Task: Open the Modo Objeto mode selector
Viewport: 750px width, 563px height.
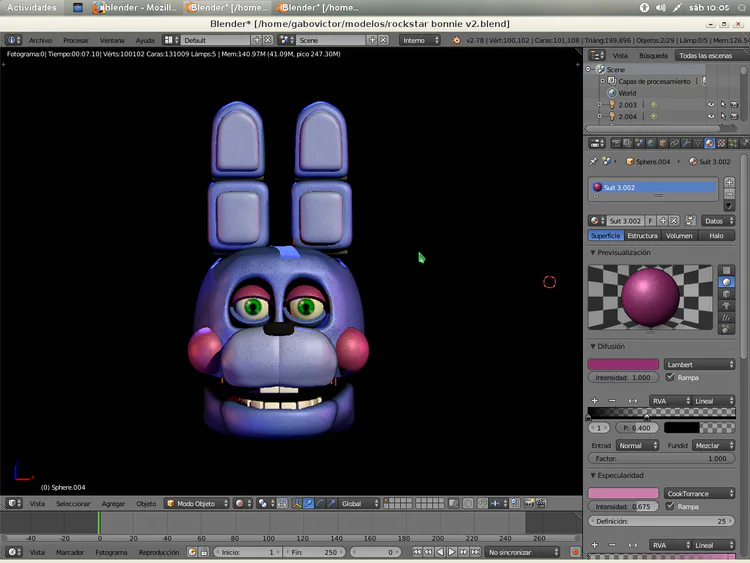Action: click(198, 503)
